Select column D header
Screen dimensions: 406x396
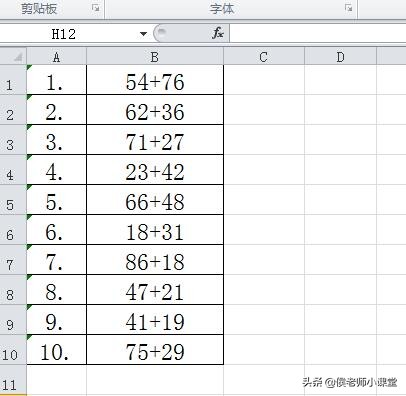(340, 56)
